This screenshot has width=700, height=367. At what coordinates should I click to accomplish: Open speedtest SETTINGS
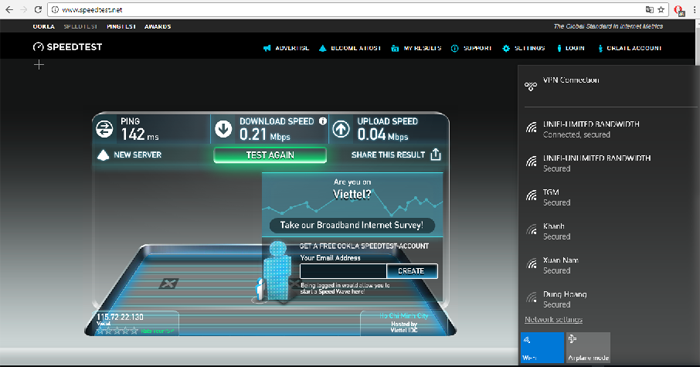click(x=524, y=48)
